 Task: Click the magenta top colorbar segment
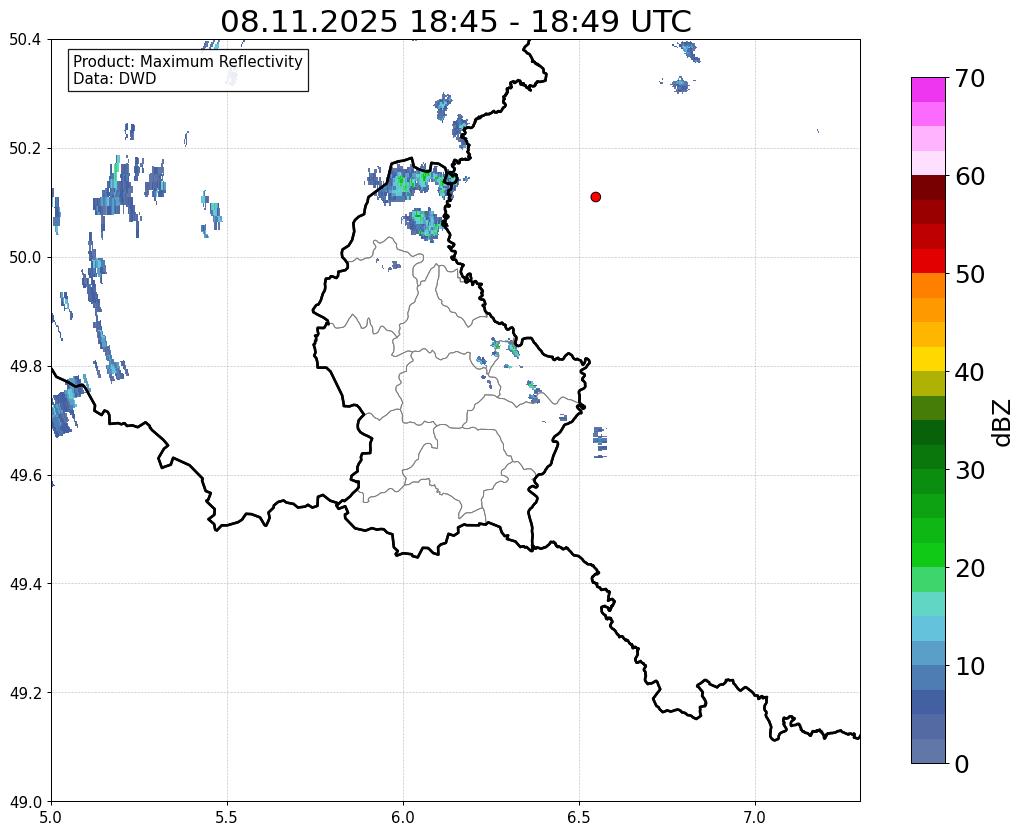point(928,90)
